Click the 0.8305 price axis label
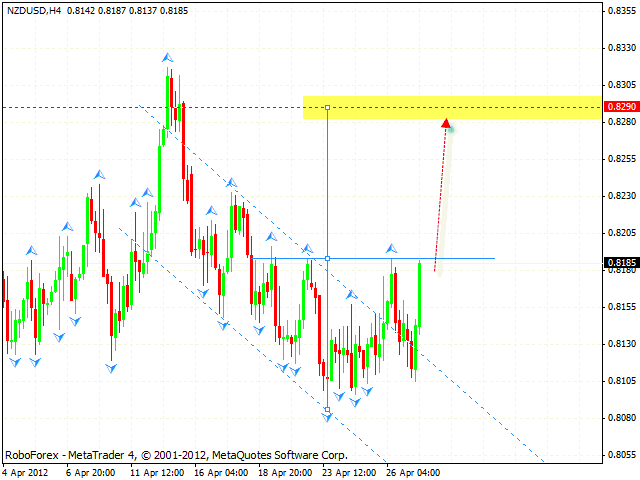This screenshot has width=640, height=480. (x=622, y=85)
